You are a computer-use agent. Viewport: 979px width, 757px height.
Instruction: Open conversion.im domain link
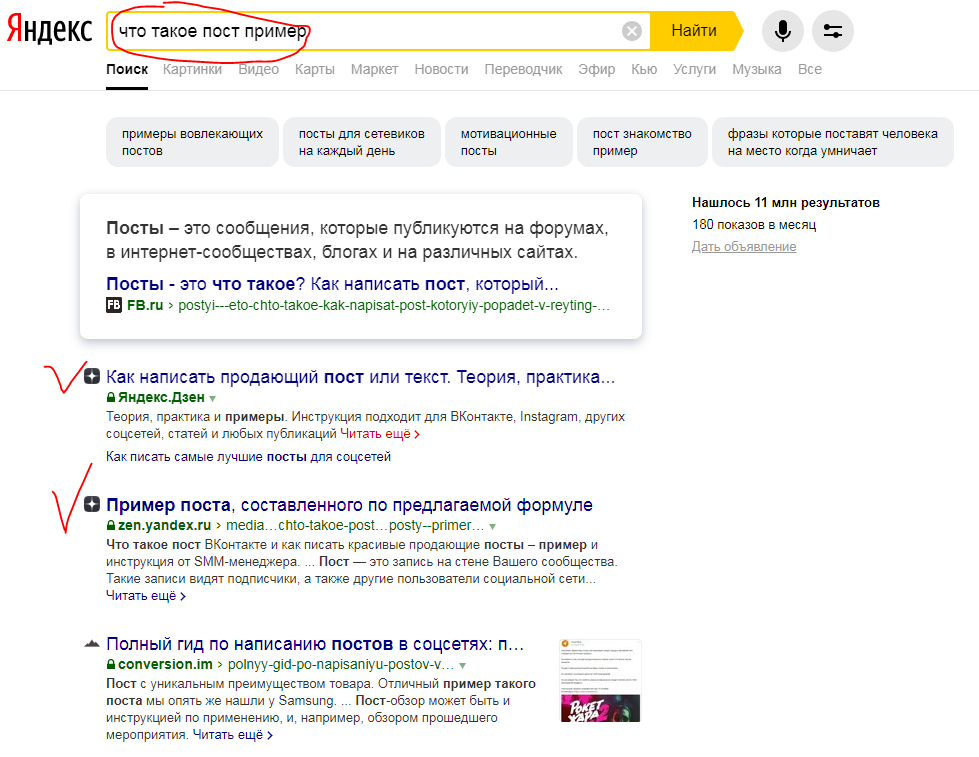[165, 665]
